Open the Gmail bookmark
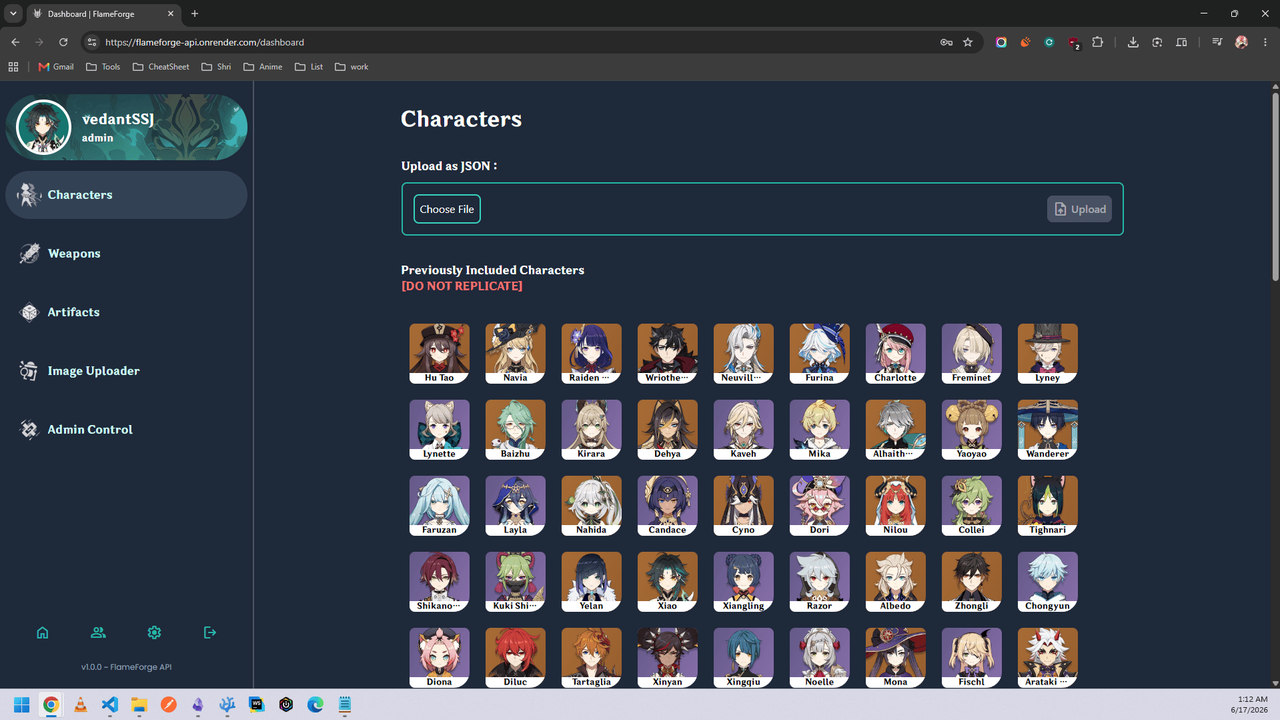This screenshot has height=720, width=1280. coord(56,67)
